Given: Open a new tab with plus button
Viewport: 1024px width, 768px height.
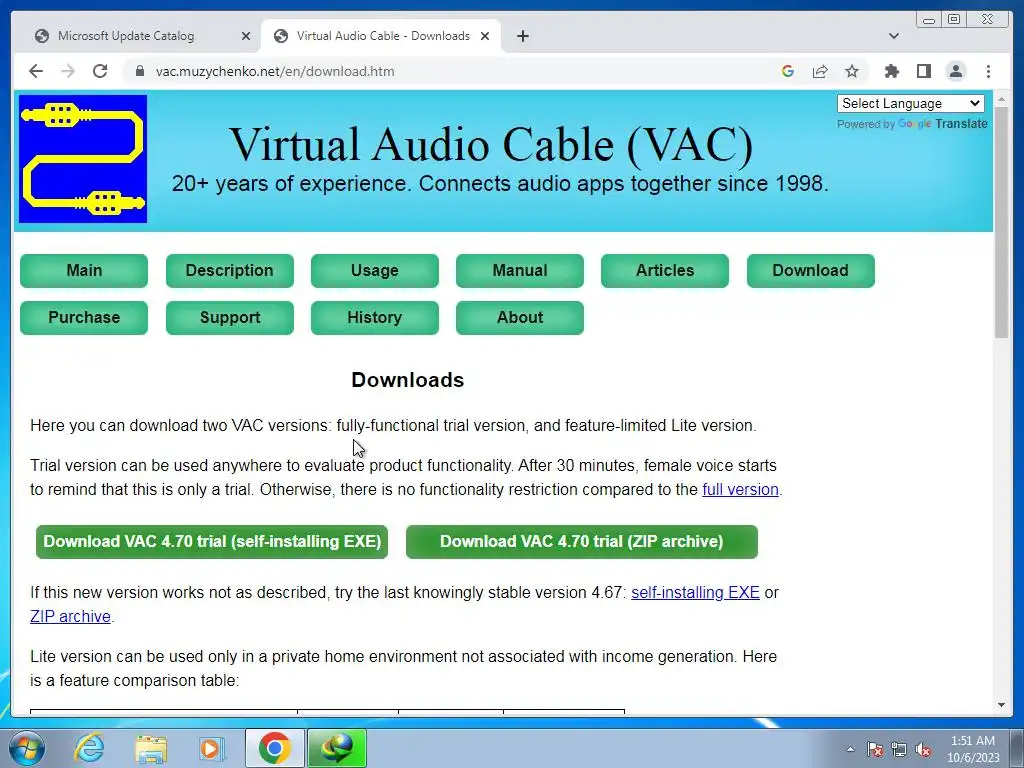Looking at the screenshot, I should 522,36.
